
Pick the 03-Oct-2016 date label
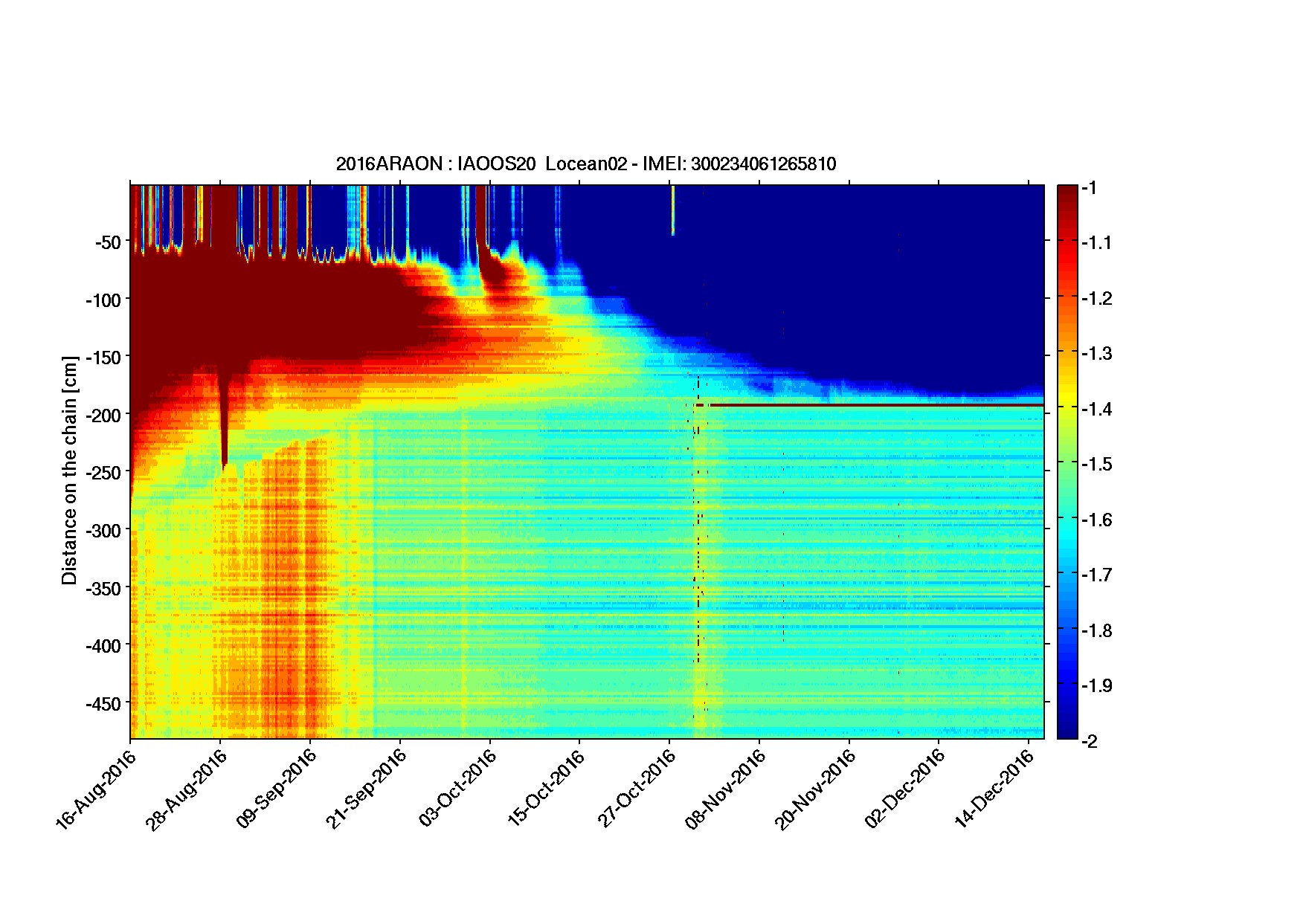tap(456, 789)
